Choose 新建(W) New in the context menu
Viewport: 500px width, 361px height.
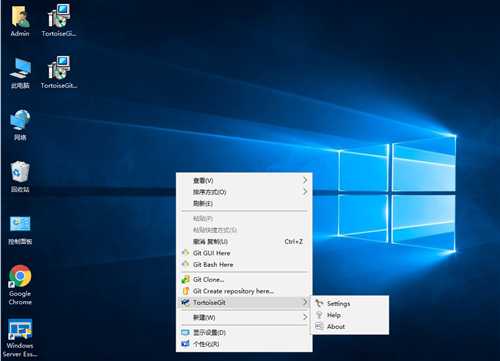[x=244, y=317]
